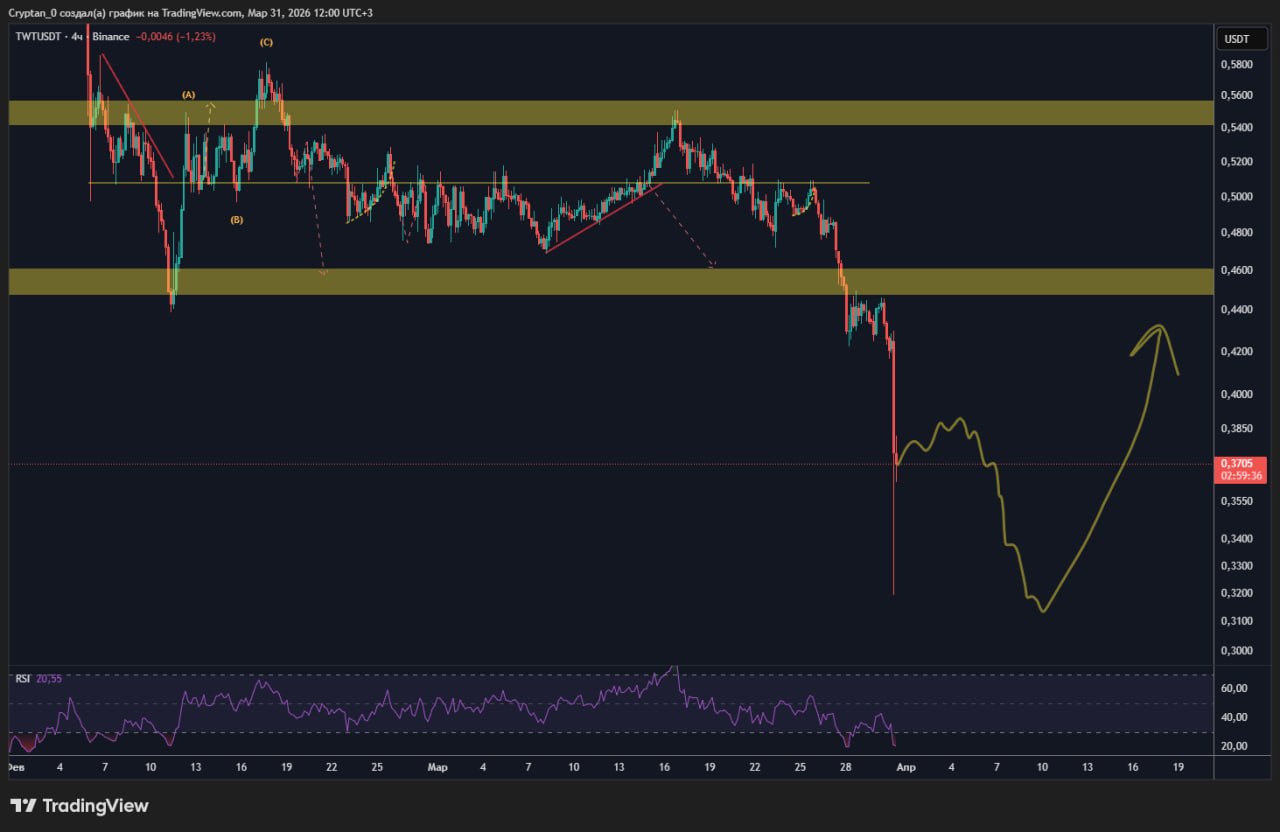Click the Мар label on time axis

(437, 767)
